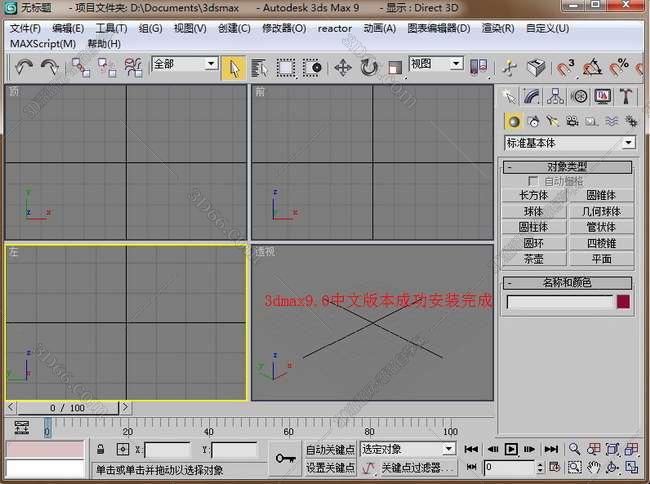Activate the Select and Rotate tool
The width and height of the screenshot is (650, 484).
tap(369, 68)
